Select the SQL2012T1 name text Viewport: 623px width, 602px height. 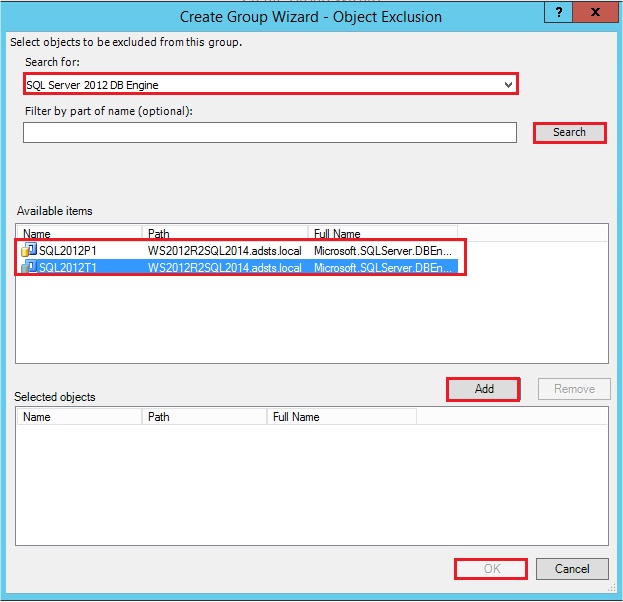click(x=68, y=267)
